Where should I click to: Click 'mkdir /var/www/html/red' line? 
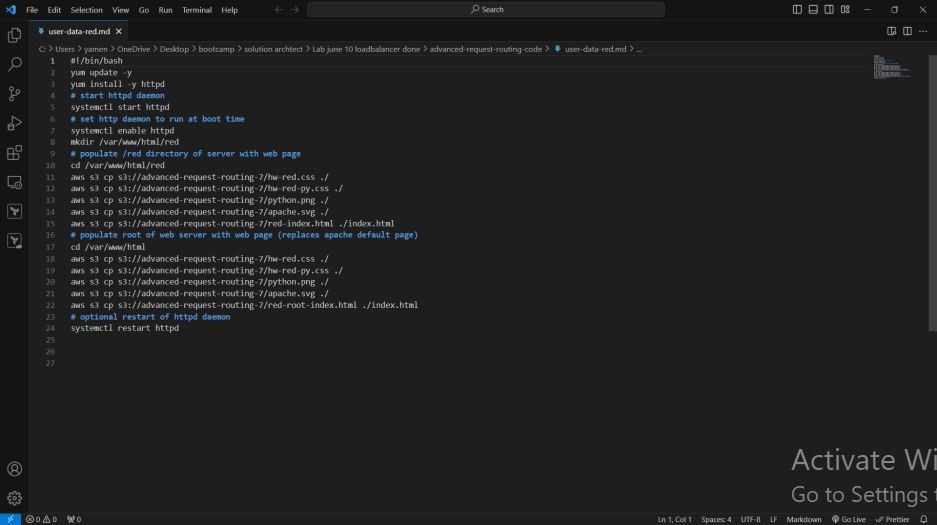point(124,142)
